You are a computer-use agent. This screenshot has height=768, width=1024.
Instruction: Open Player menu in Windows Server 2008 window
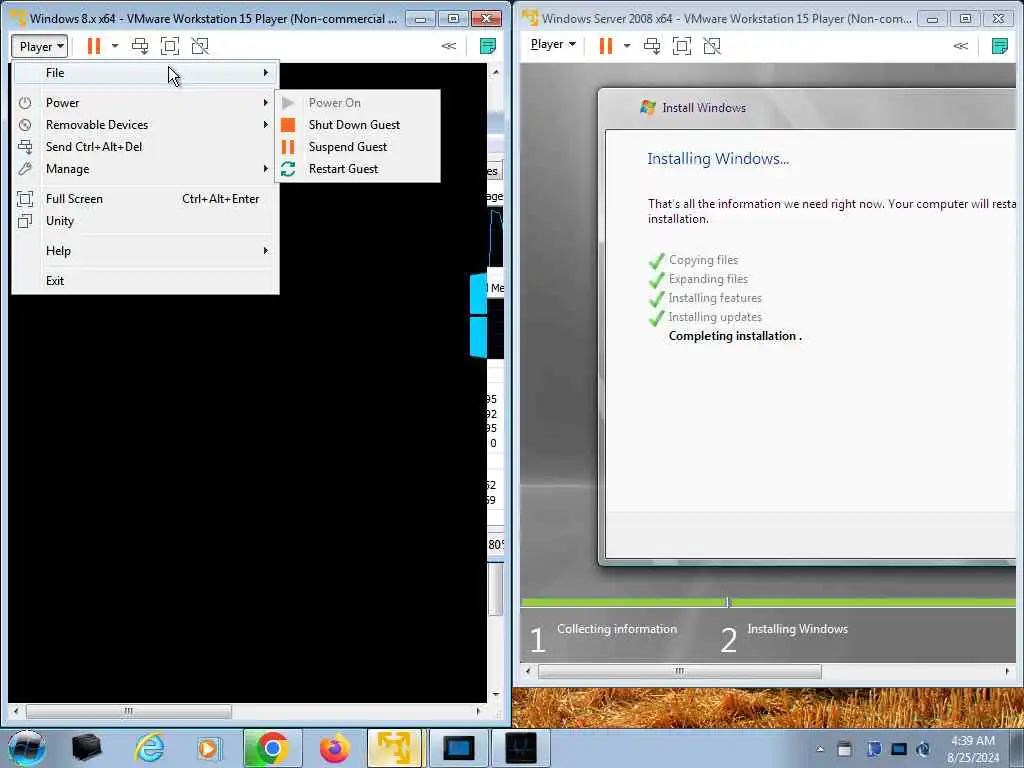[x=553, y=44]
